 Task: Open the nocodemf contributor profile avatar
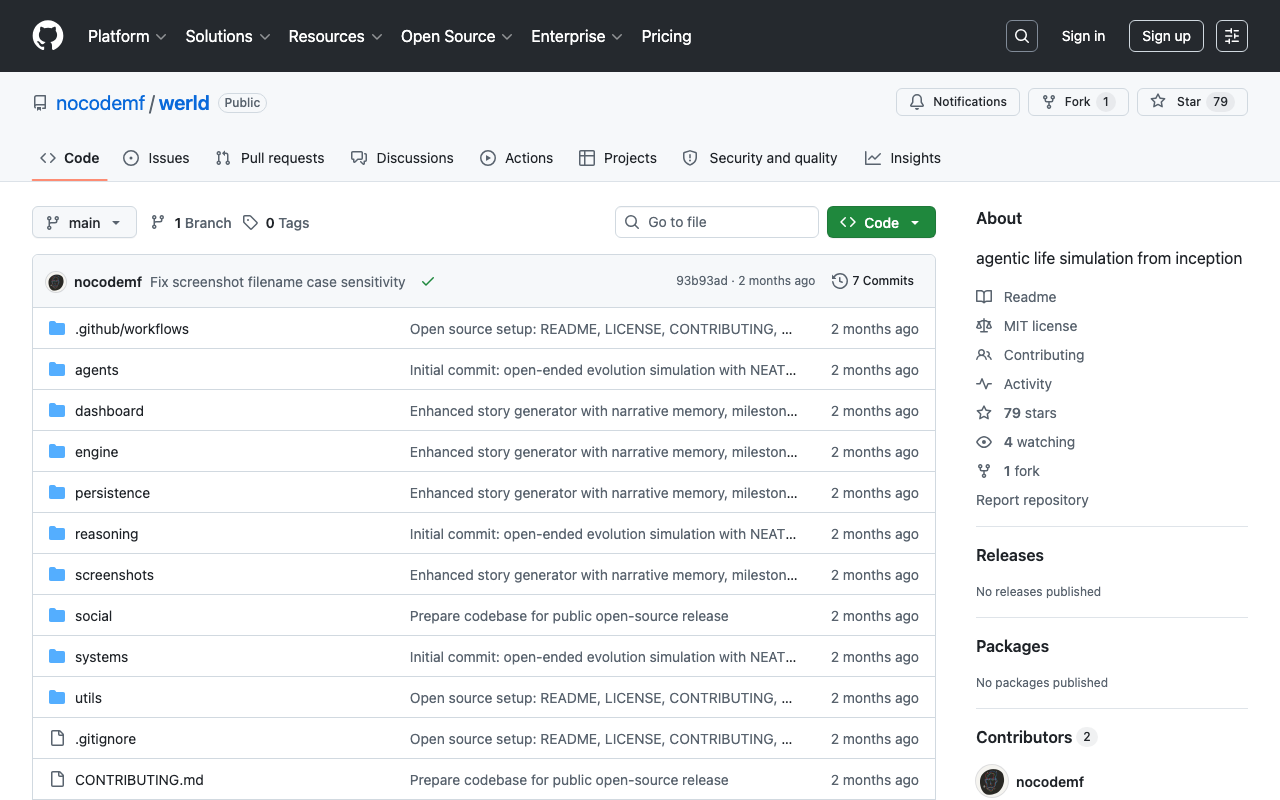pyautogui.click(x=992, y=782)
